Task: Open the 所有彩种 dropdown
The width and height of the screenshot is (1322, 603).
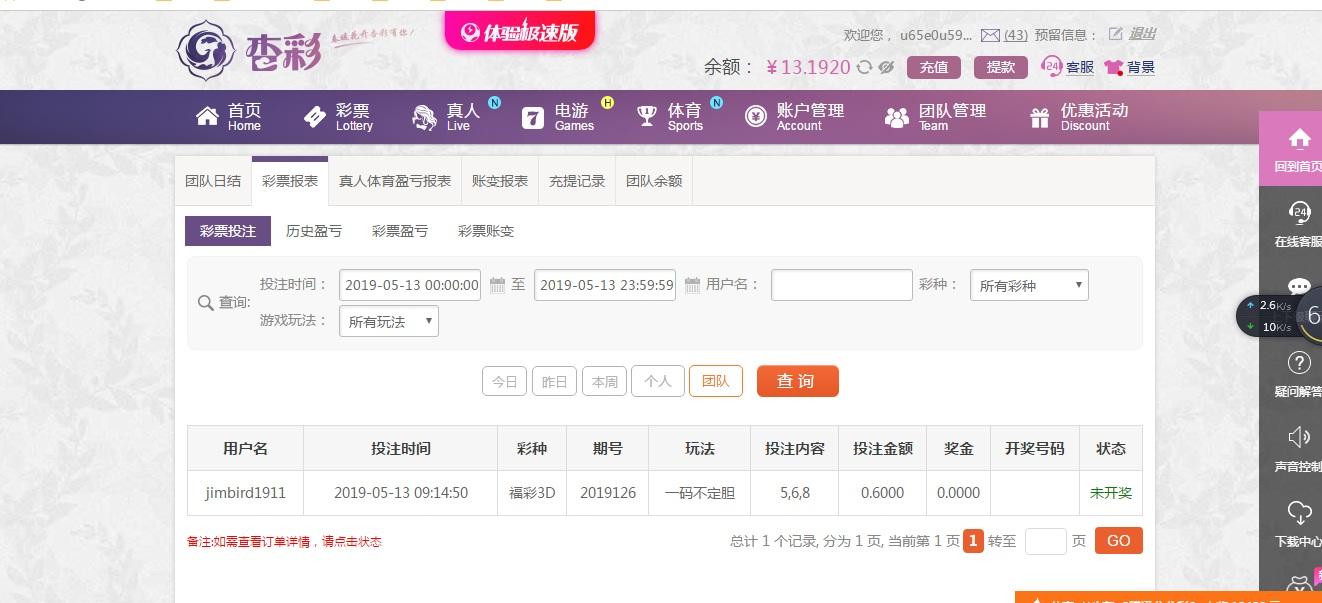Action: coord(1029,285)
